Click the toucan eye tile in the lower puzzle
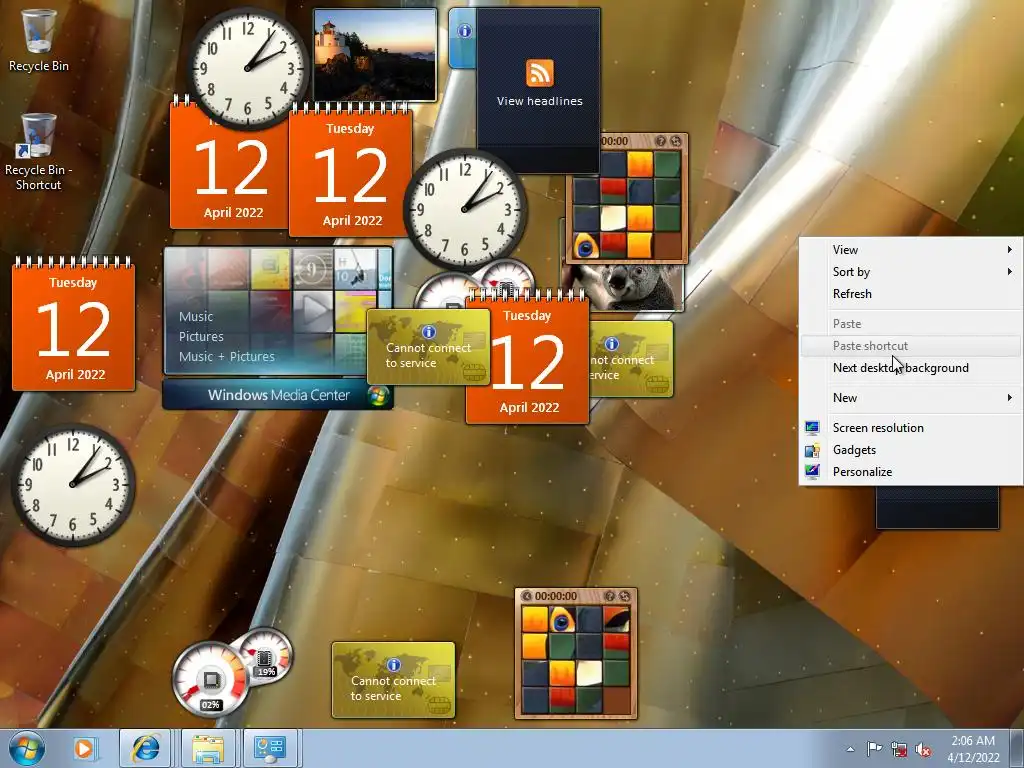This screenshot has width=1024, height=768. click(562, 620)
